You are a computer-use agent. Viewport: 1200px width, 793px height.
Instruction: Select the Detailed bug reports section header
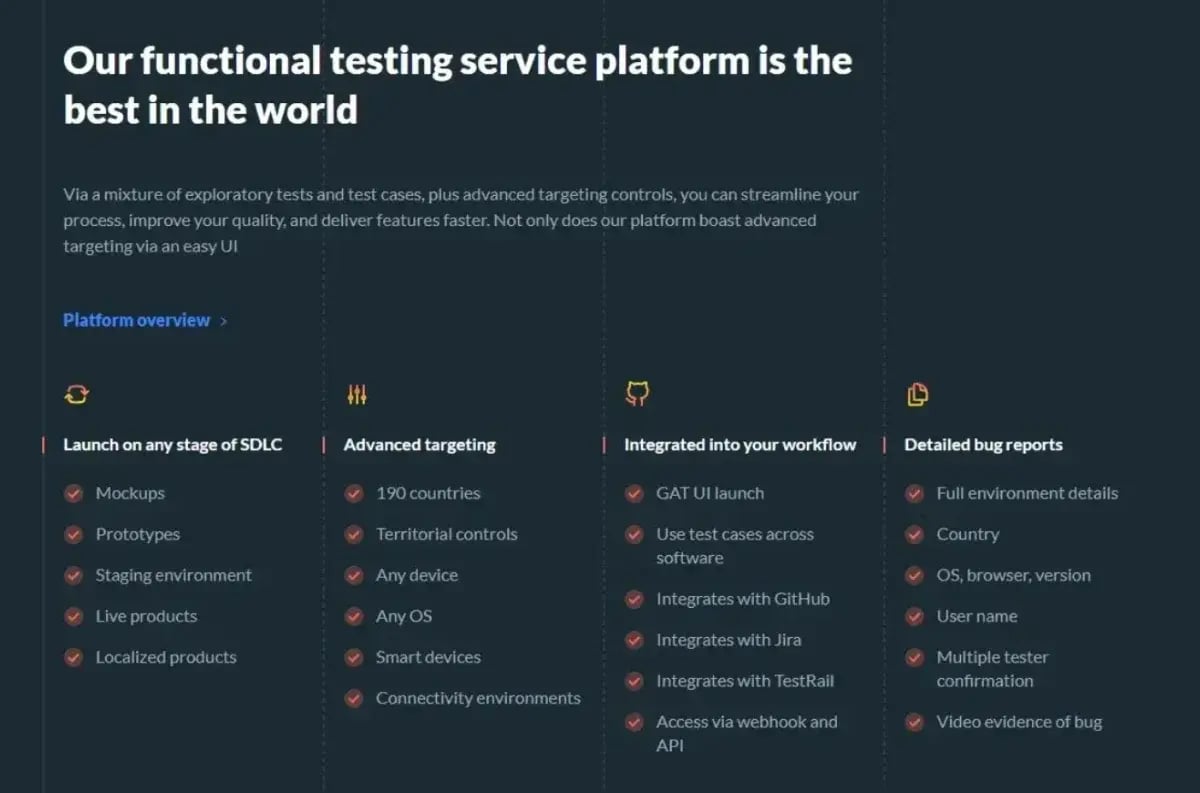(984, 445)
